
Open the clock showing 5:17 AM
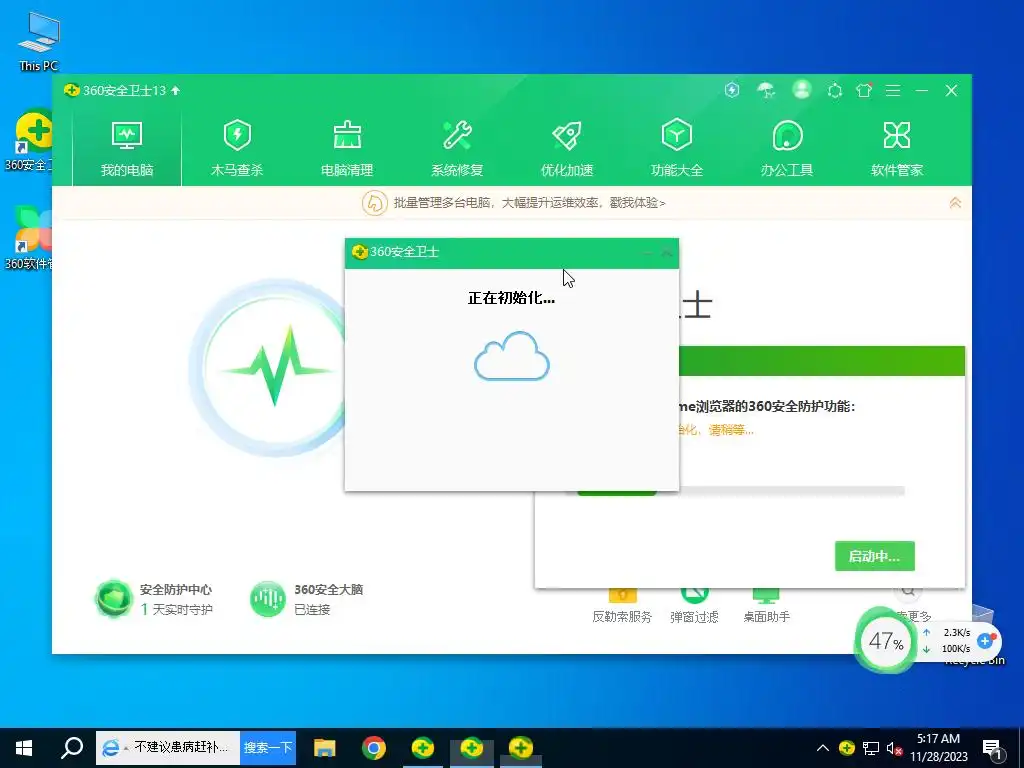(938, 748)
